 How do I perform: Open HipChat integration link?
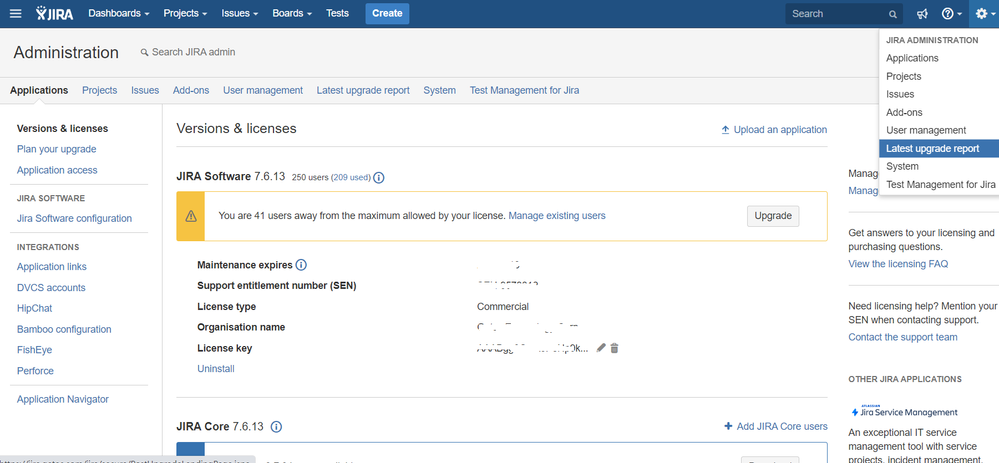34,308
